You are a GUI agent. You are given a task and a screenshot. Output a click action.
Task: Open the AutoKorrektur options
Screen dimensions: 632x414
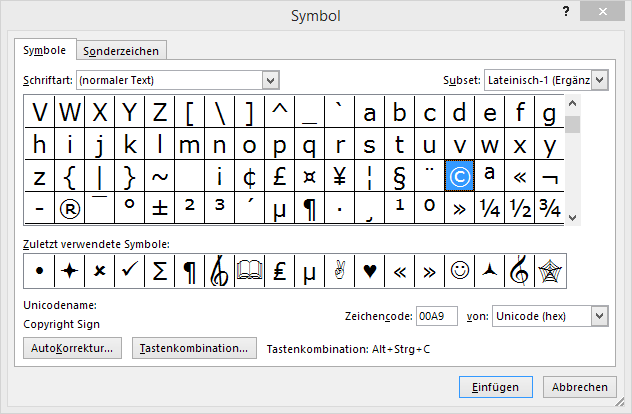[x=72, y=348]
